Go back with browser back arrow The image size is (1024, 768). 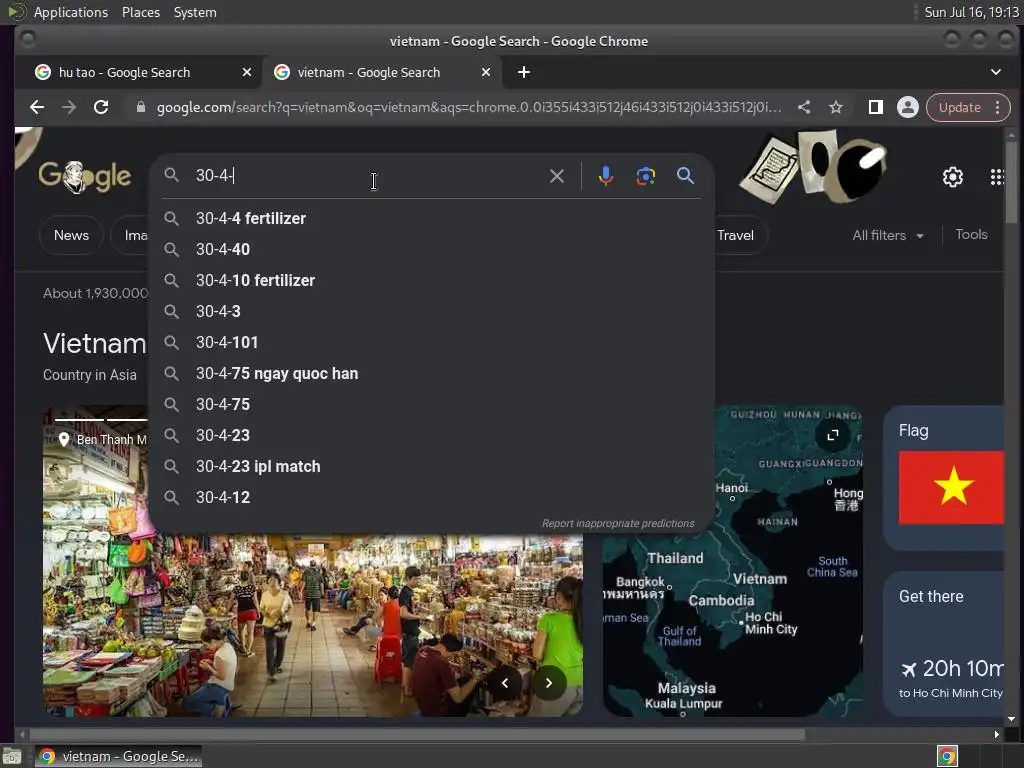coord(37,107)
